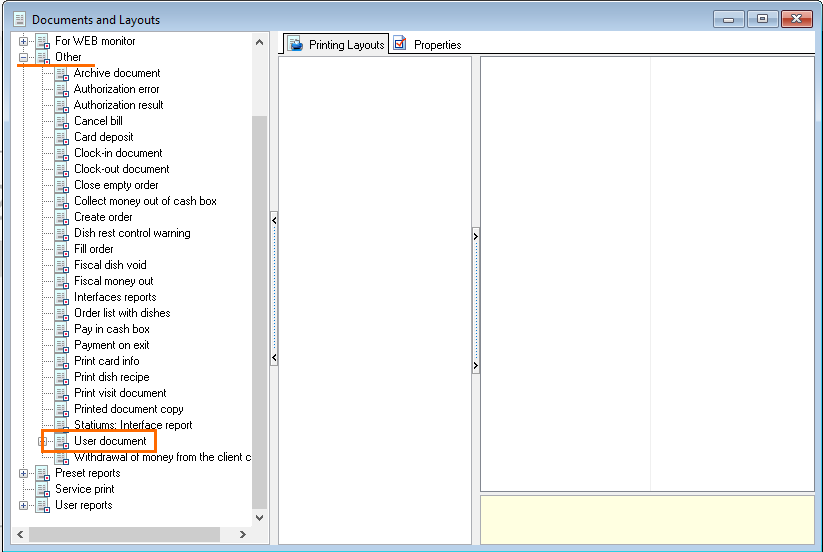The height and width of the screenshot is (552, 823).
Task: Click the Order list with dishes icon
Action: 62,314
